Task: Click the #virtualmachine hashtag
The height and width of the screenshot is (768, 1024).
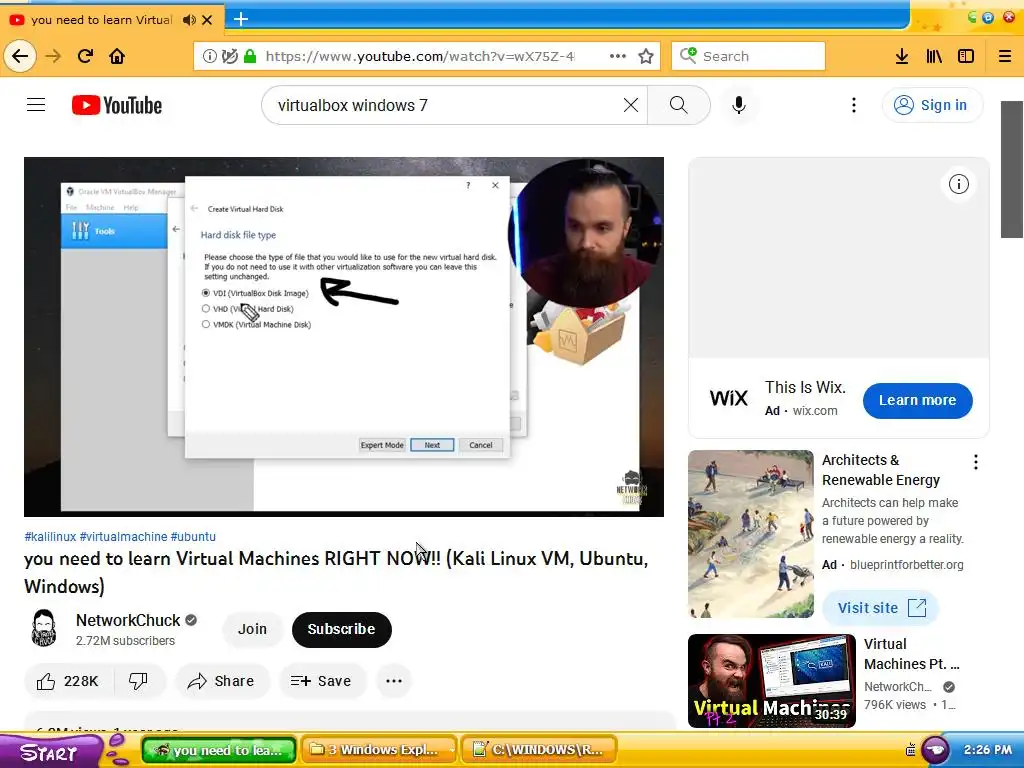Action: click(x=123, y=536)
